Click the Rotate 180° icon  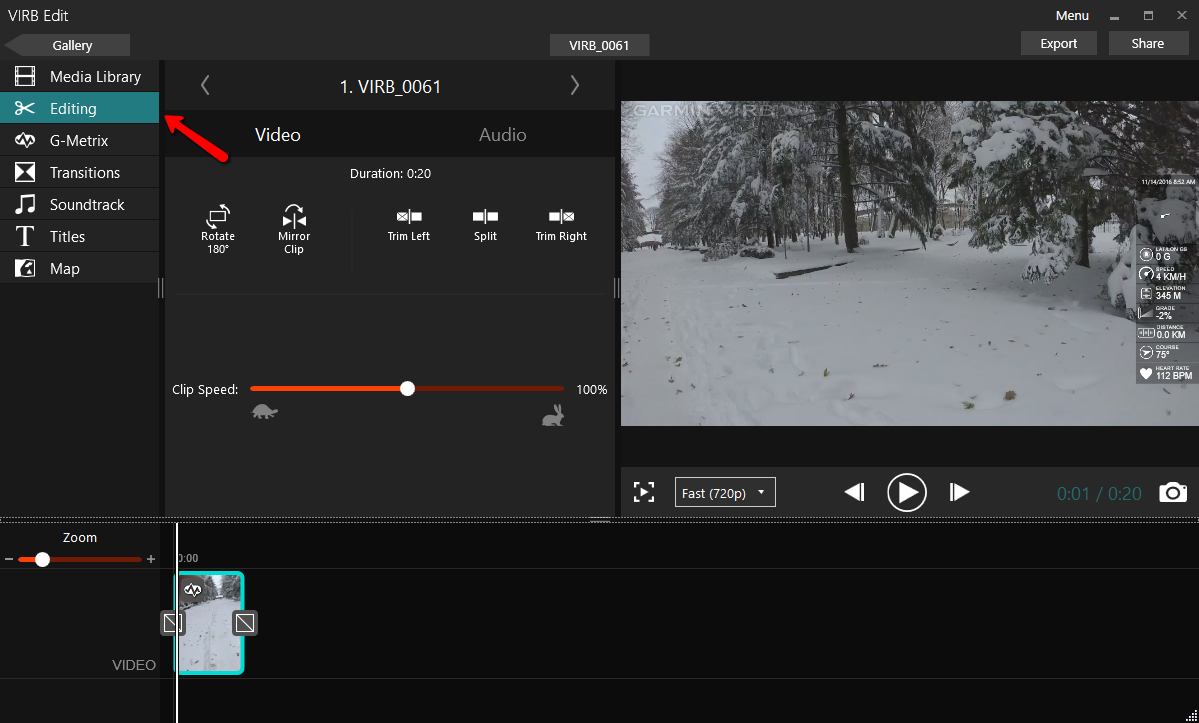click(x=218, y=216)
